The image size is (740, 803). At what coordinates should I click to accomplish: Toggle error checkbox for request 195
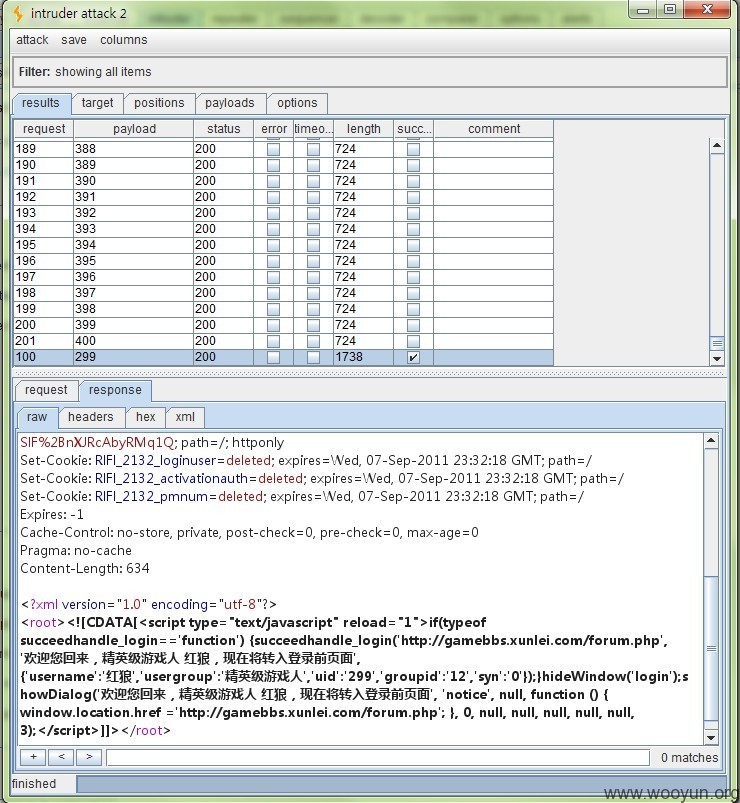pos(273,245)
